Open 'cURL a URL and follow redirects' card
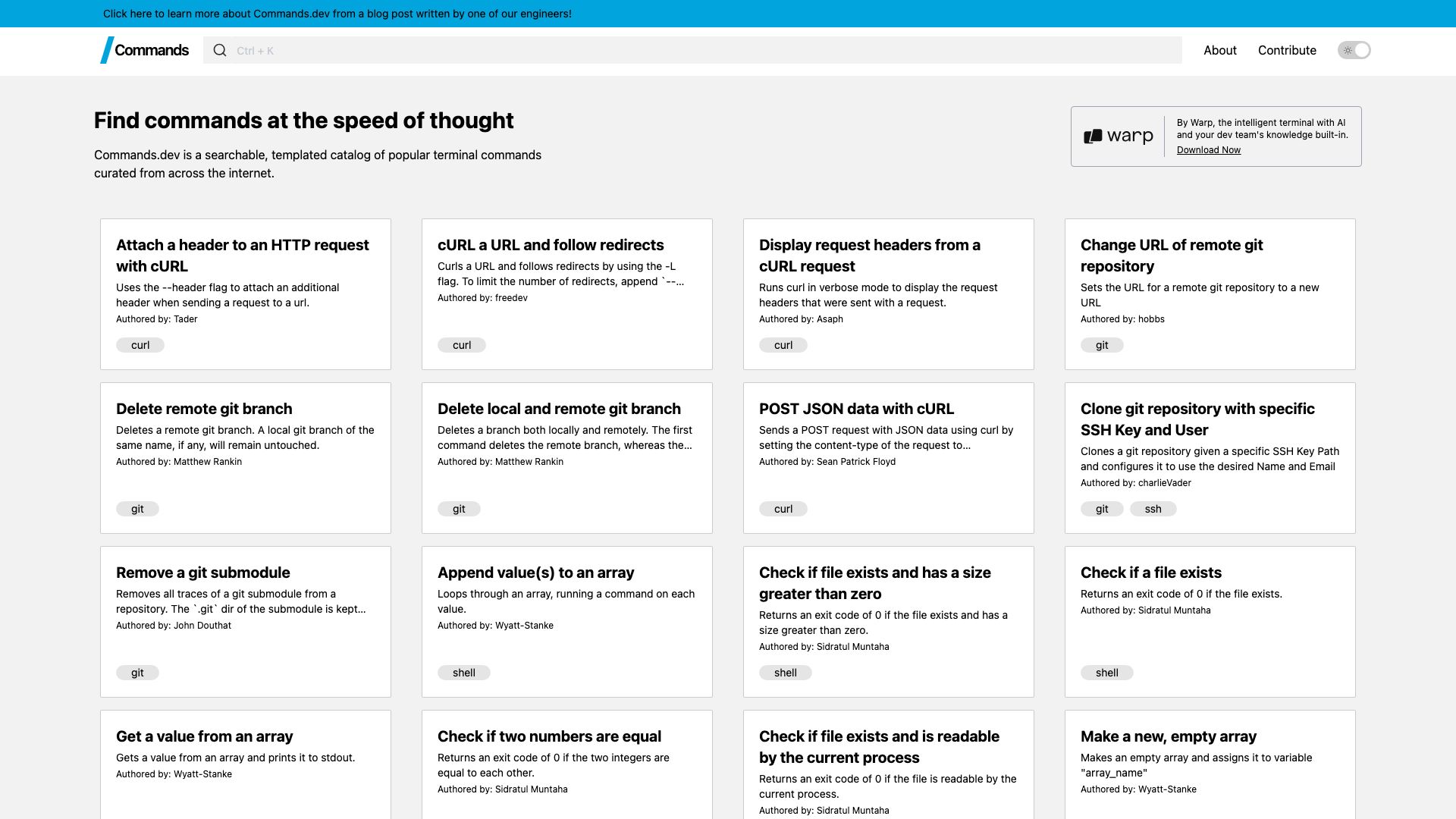1456x819 pixels. pyautogui.click(x=551, y=245)
